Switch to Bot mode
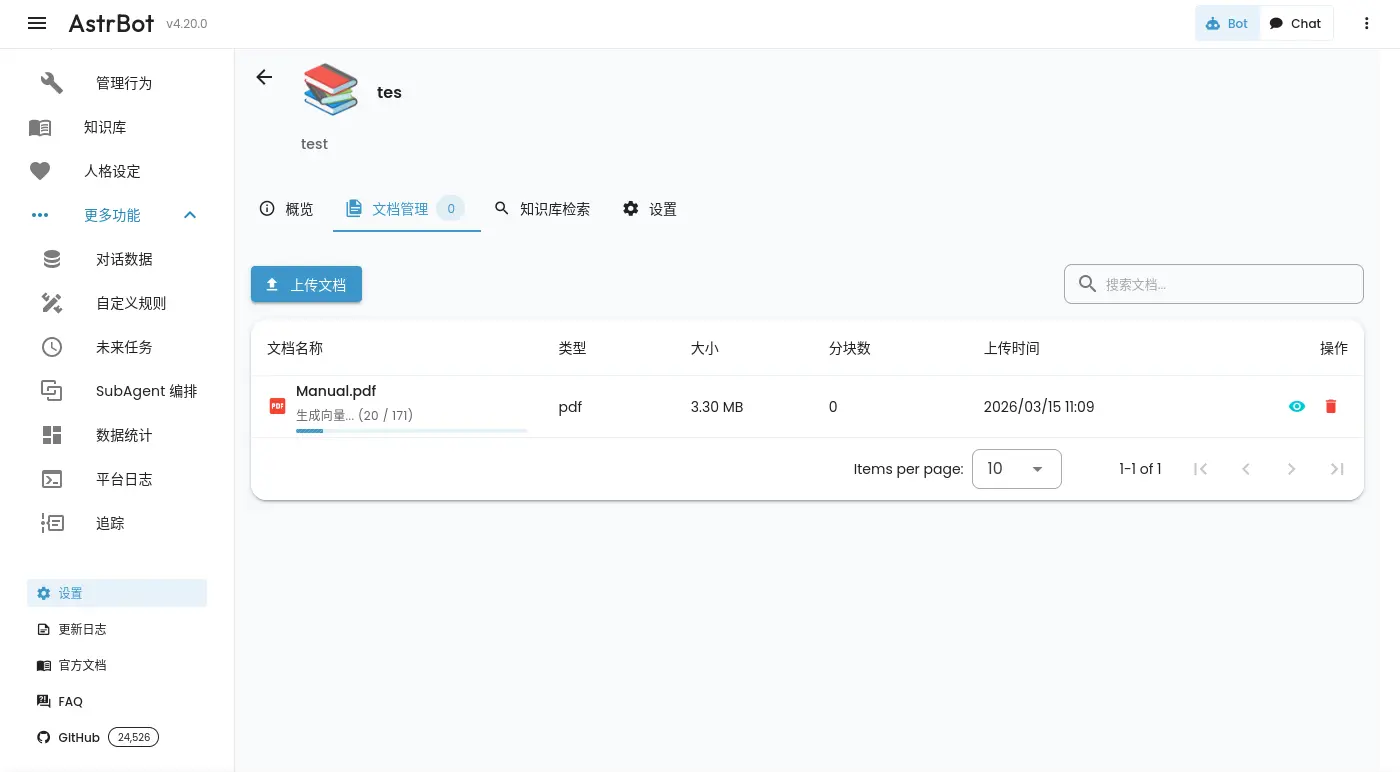1400x772 pixels. [1227, 23]
